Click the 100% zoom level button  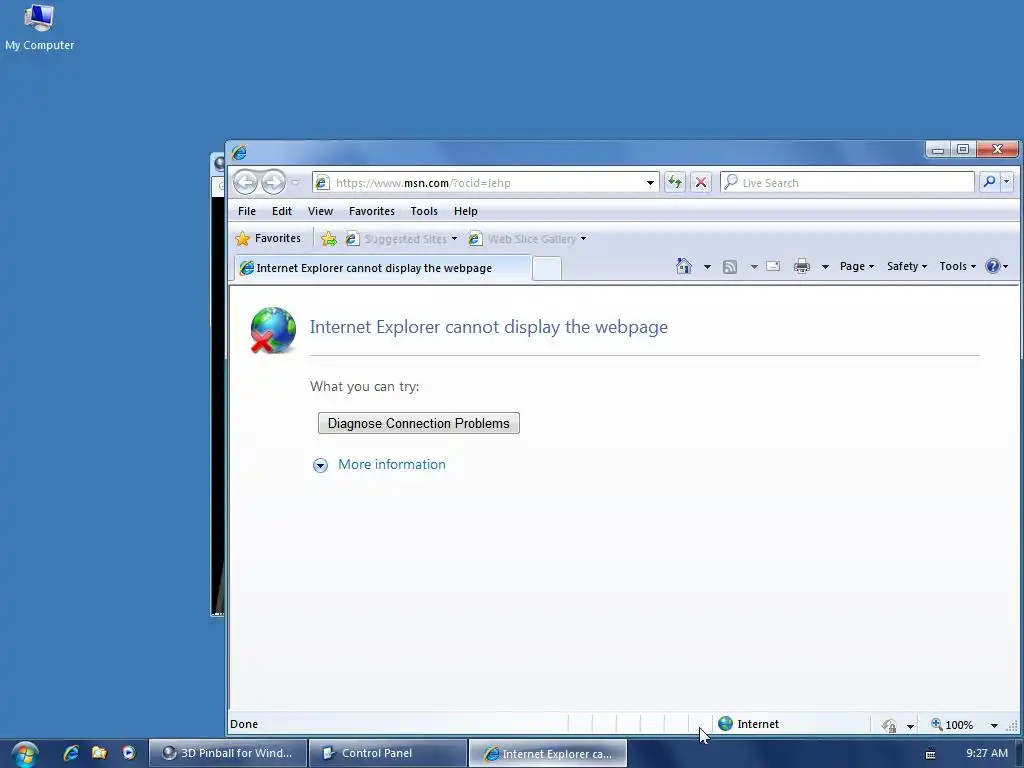point(952,725)
